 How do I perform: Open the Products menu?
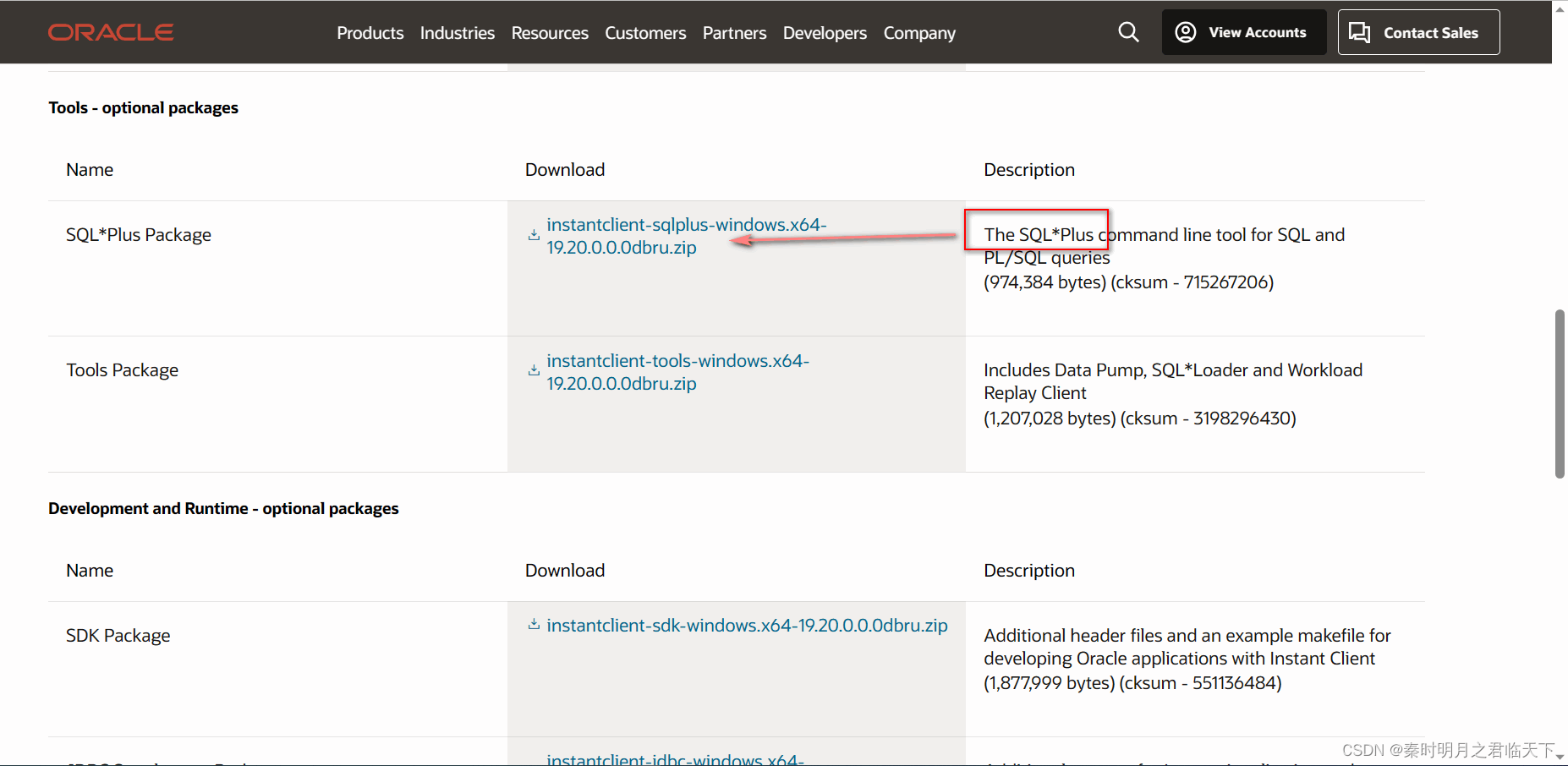point(370,33)
